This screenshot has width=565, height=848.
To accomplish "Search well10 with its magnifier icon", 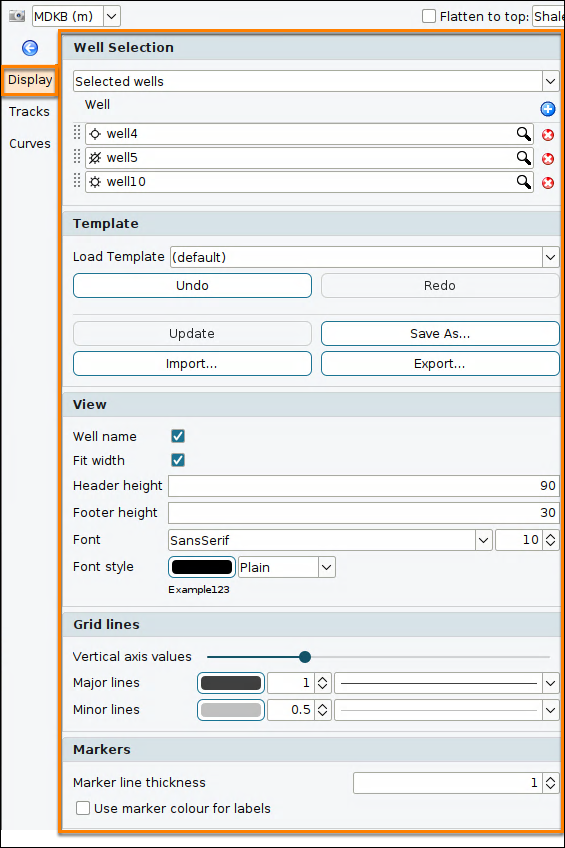I will coord(523,182).
